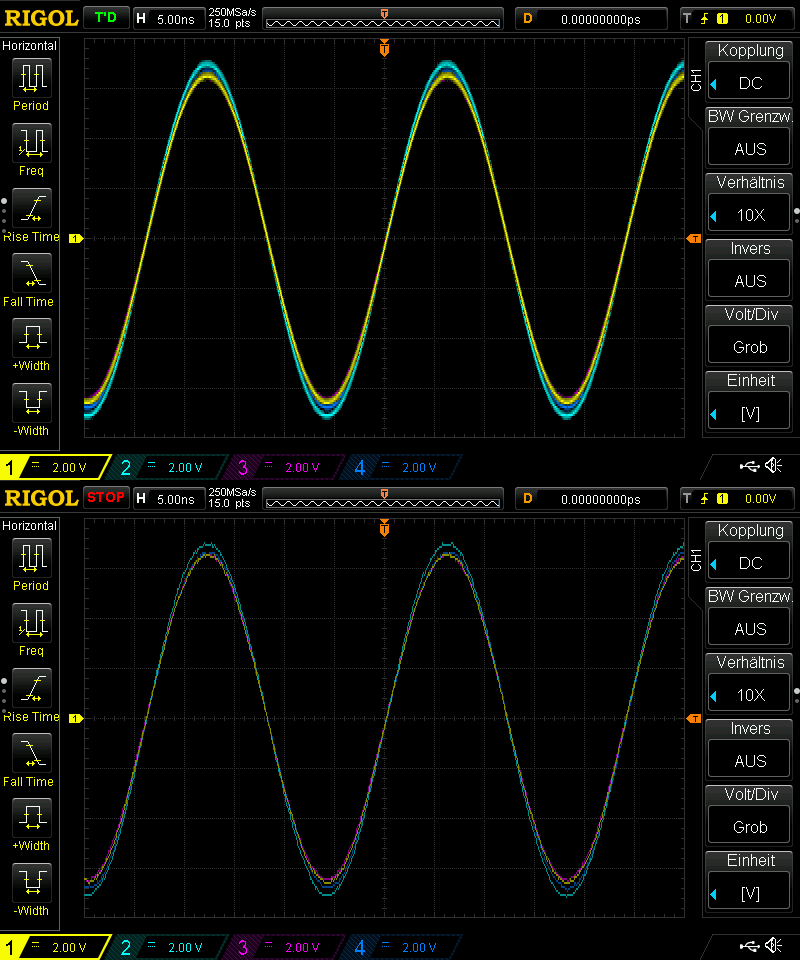Open Verhältnis 10X selector in top screen

(749, 204)
